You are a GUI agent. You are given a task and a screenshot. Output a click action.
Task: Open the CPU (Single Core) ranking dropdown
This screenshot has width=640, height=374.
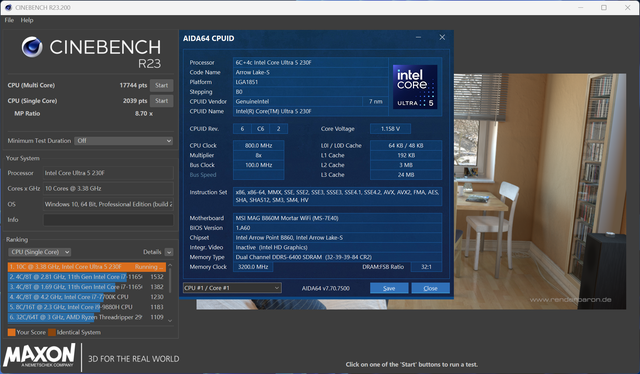click(x=40, y=252)
